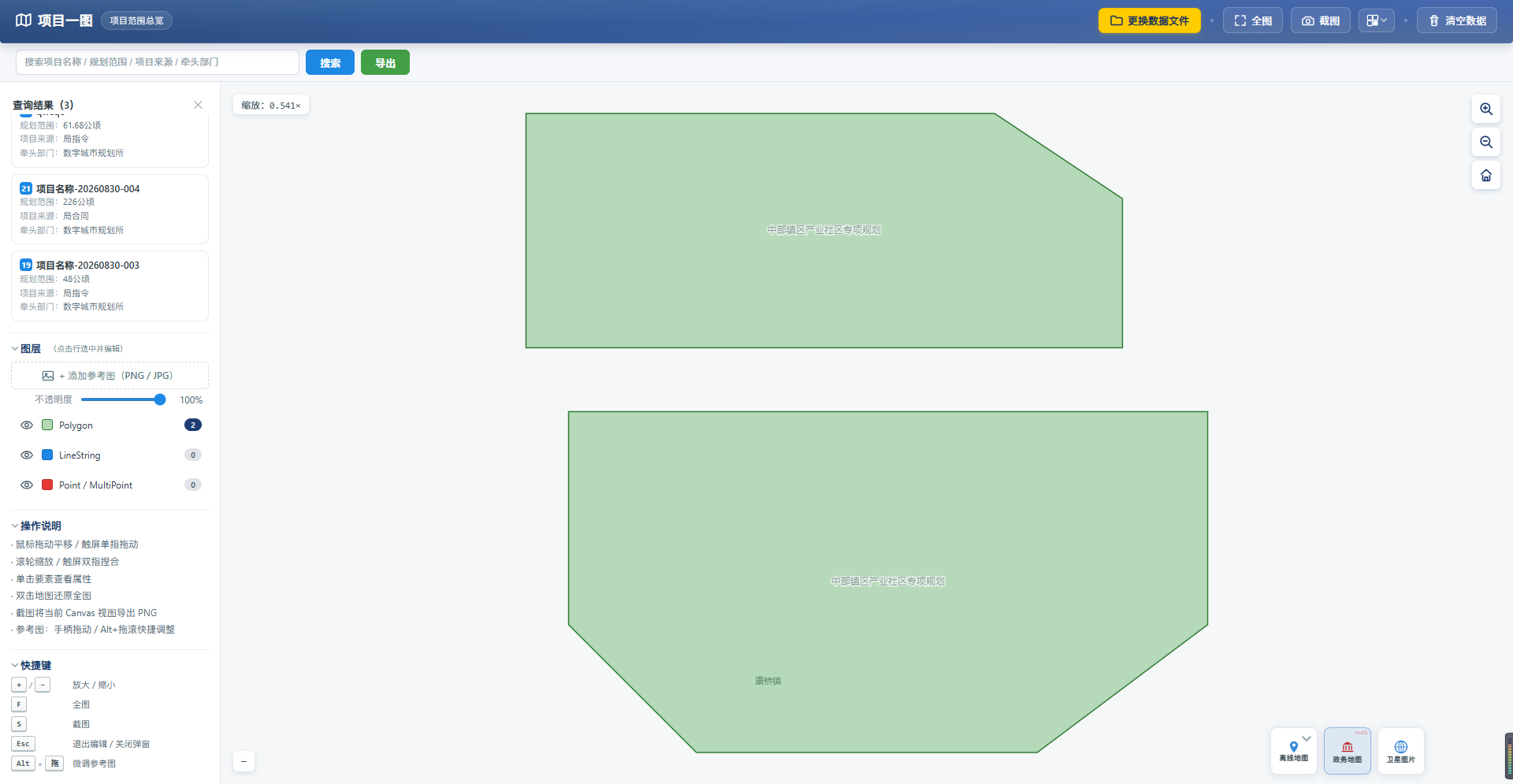Select the 政务地图 basemap thumbnail
The image size is (1513, 784).
pyautogui.click(x=1348, y=751)
